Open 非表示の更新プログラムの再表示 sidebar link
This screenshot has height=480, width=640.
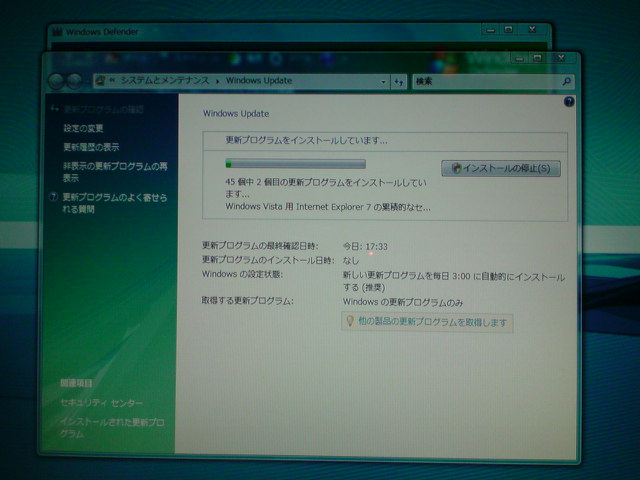115,172
